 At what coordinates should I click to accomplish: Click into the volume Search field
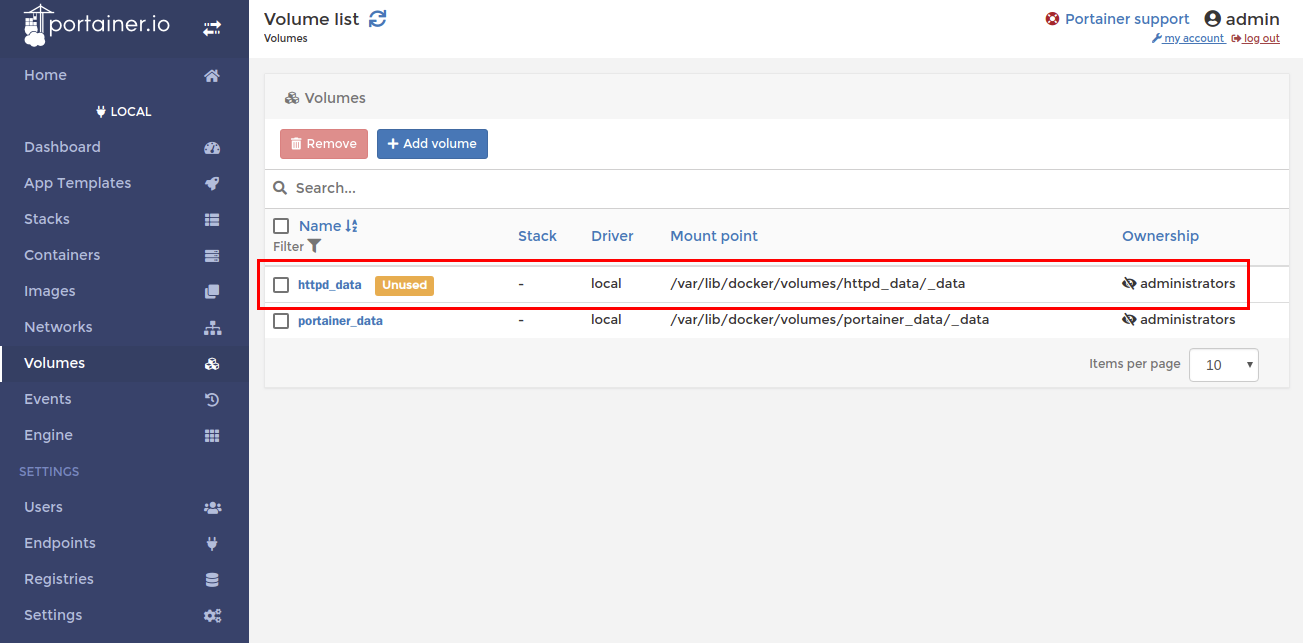click(780, 188)
